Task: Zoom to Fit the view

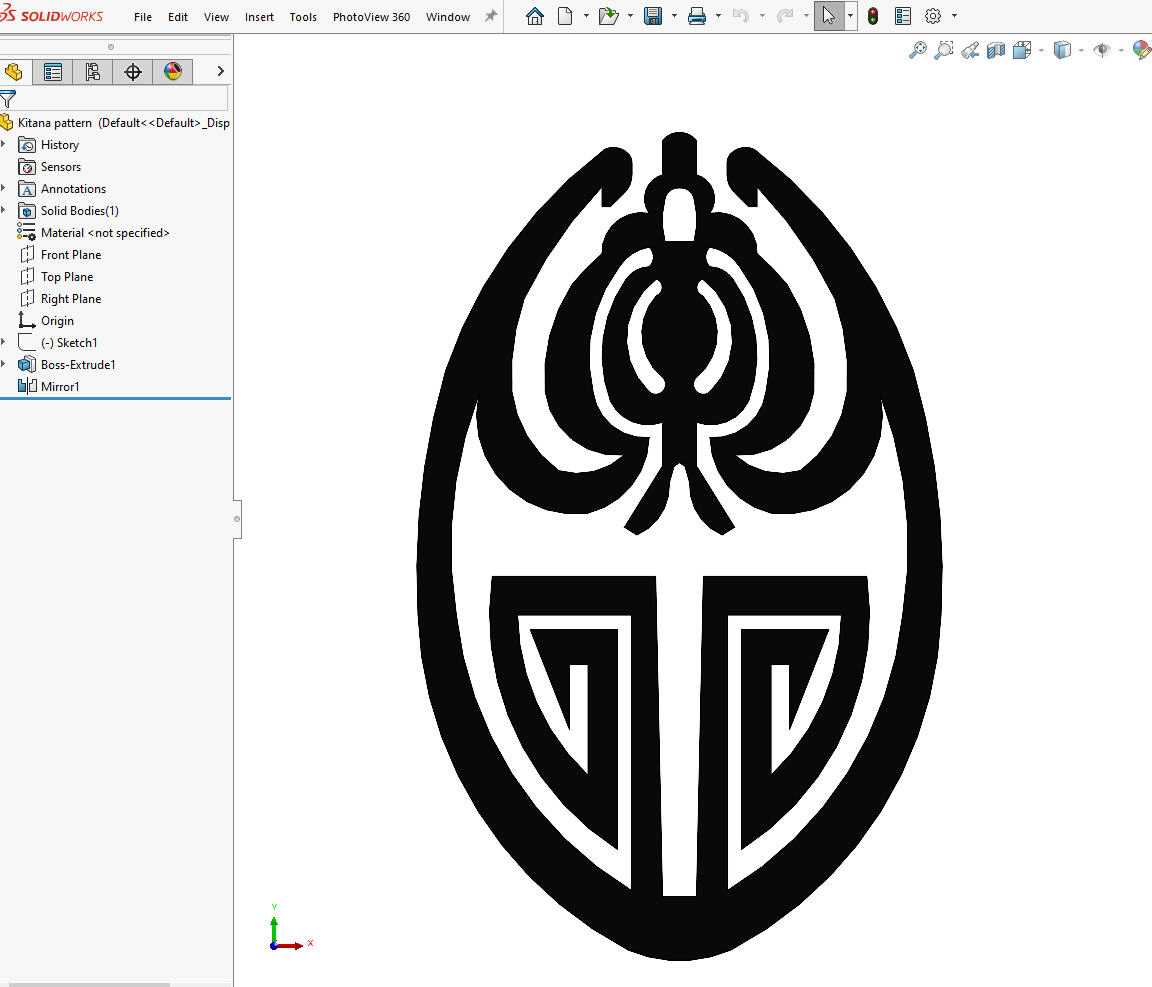Action: pyautogui.click(x=918, y=50)
